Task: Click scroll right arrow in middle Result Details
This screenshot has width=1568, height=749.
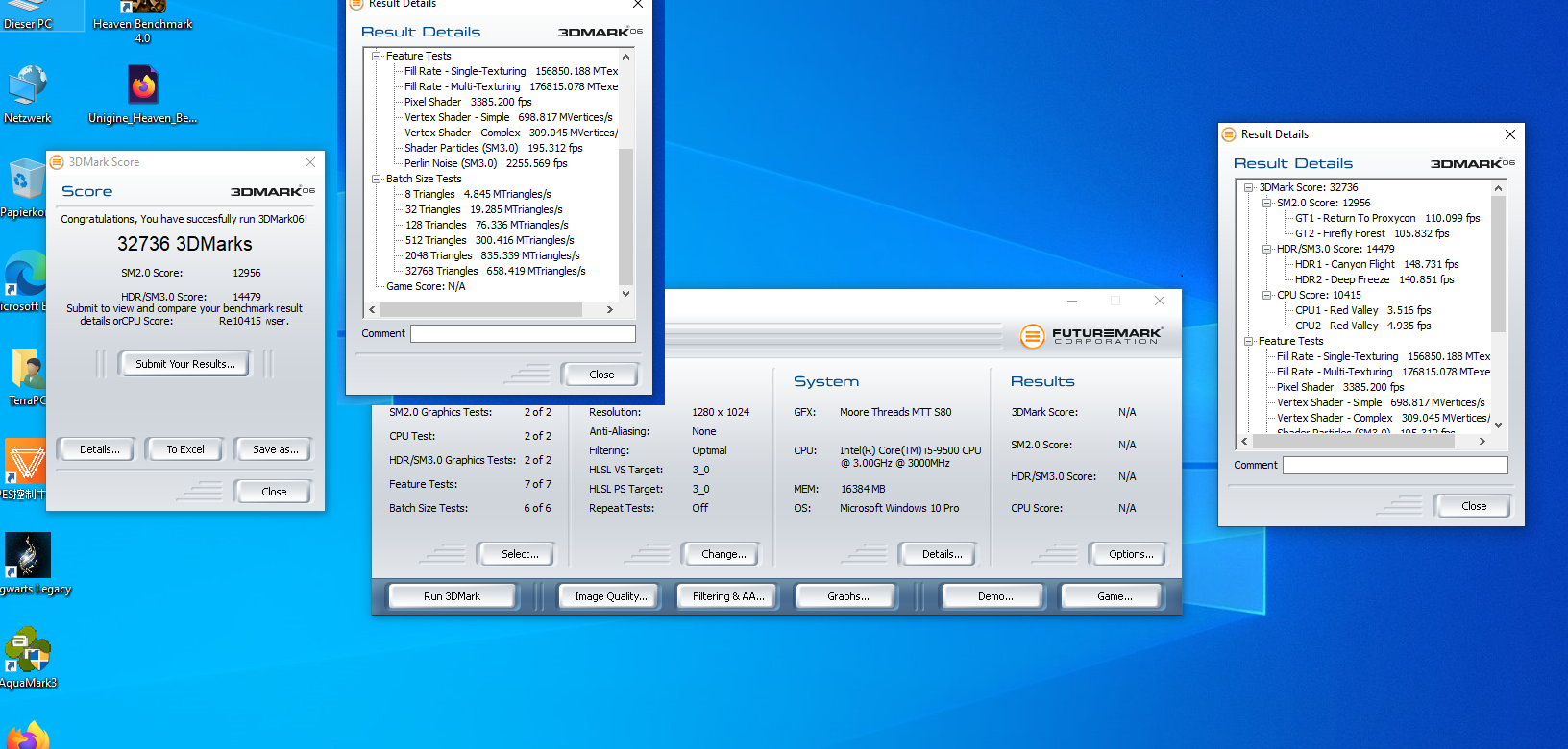Action: 609,309
